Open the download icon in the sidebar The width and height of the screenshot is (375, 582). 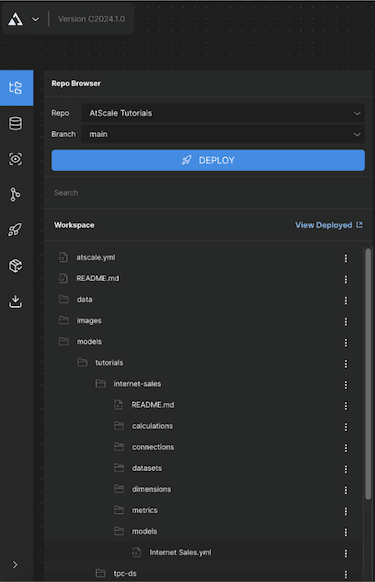[x=16, y=301]
